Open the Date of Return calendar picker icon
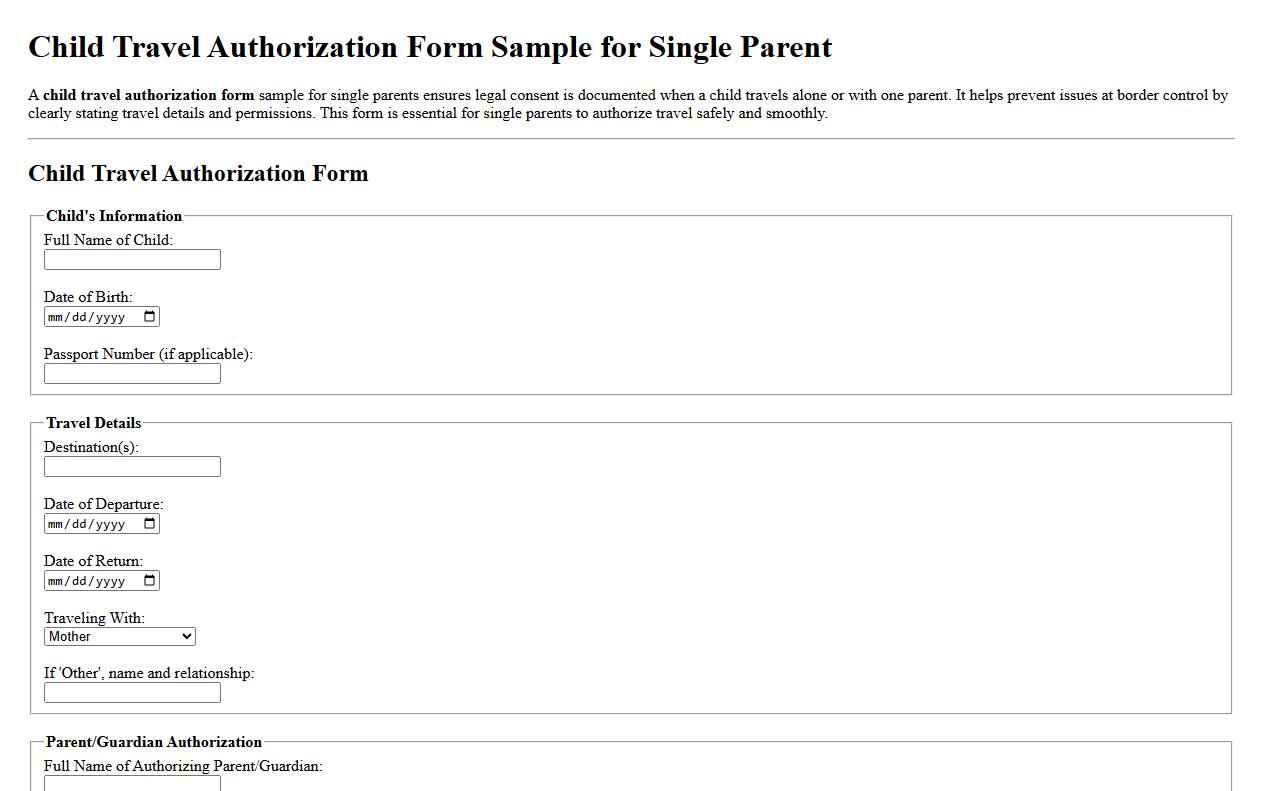The width and height of the screenshot is (1263, 791). point(151,580)
